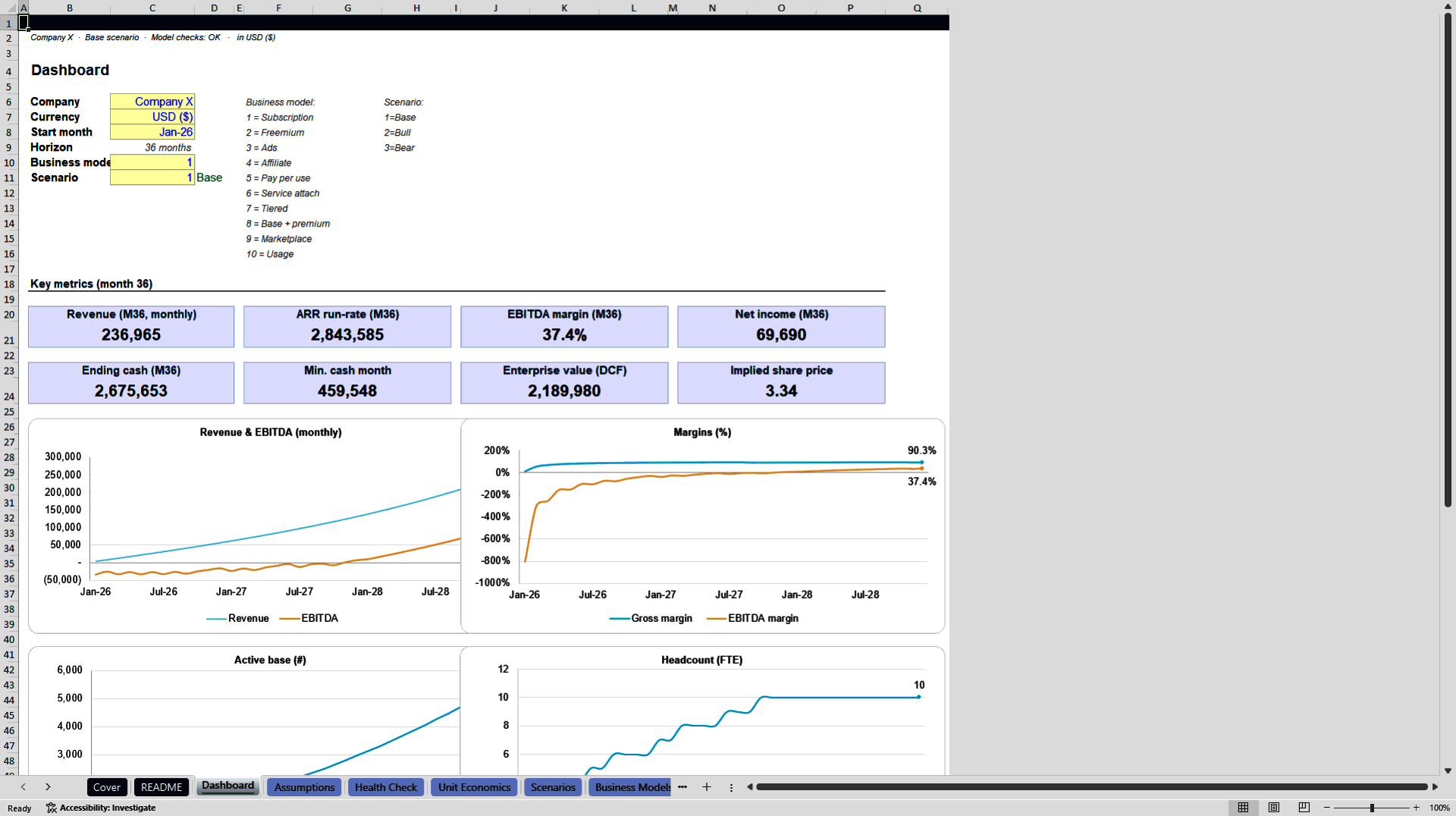Select the '10 = Usage' legend text
Image resolution: width=1456 pixels, height=816 pixels.
(269, 254)
